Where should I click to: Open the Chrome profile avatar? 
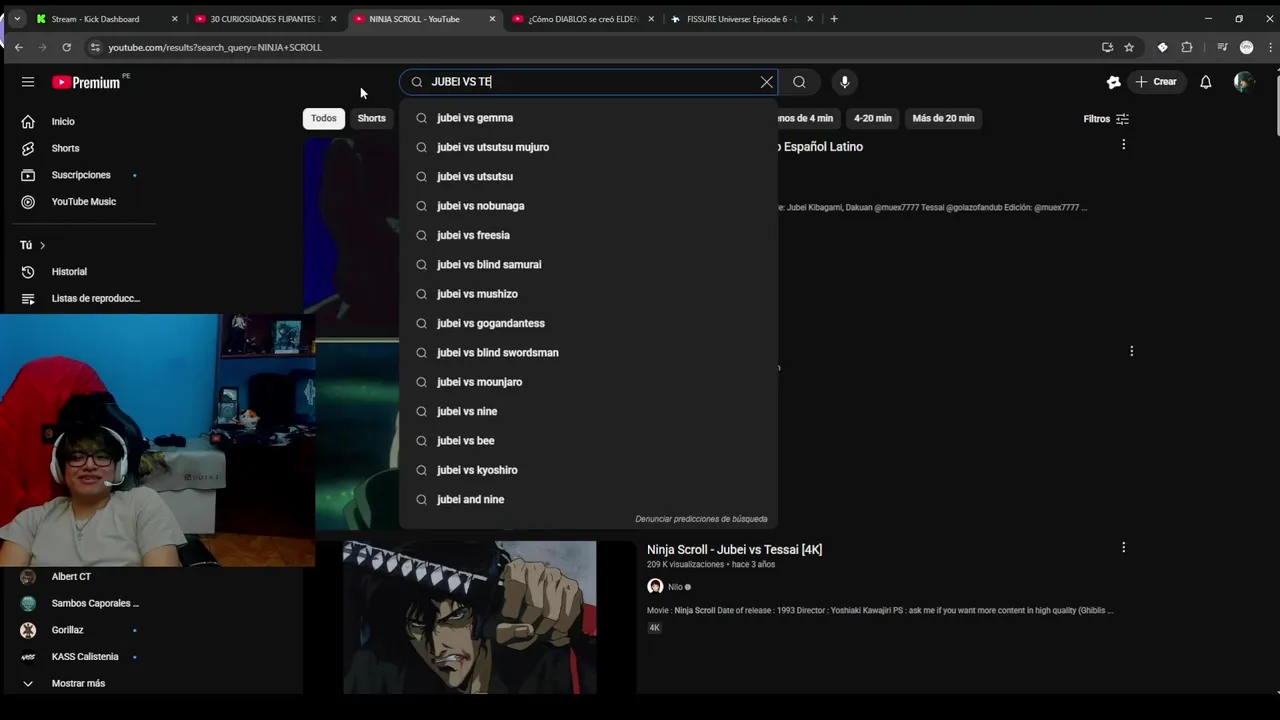pyautogui.click(x=1246, y=47)
